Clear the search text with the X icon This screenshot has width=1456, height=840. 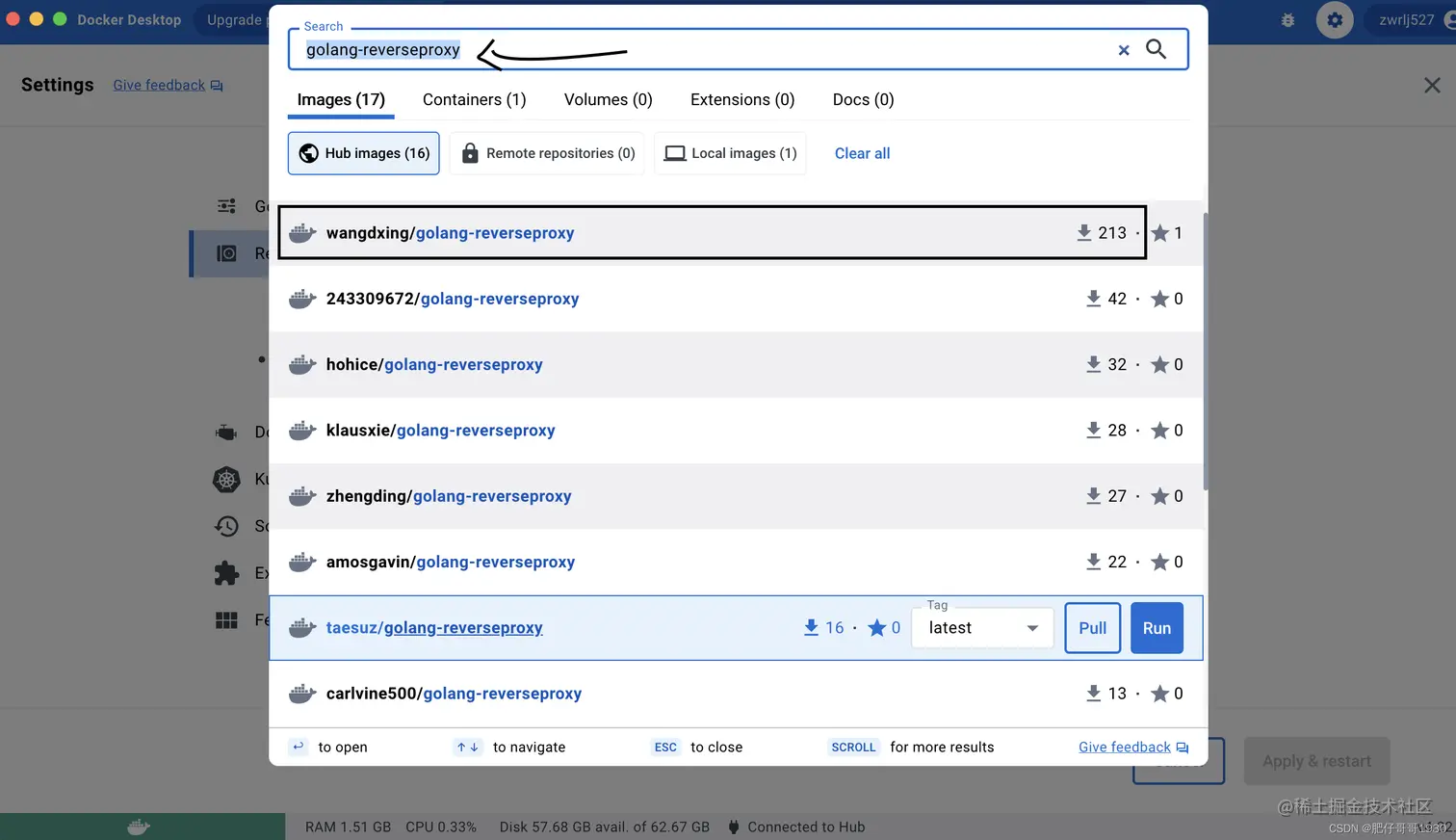(x=1124, y=50)
